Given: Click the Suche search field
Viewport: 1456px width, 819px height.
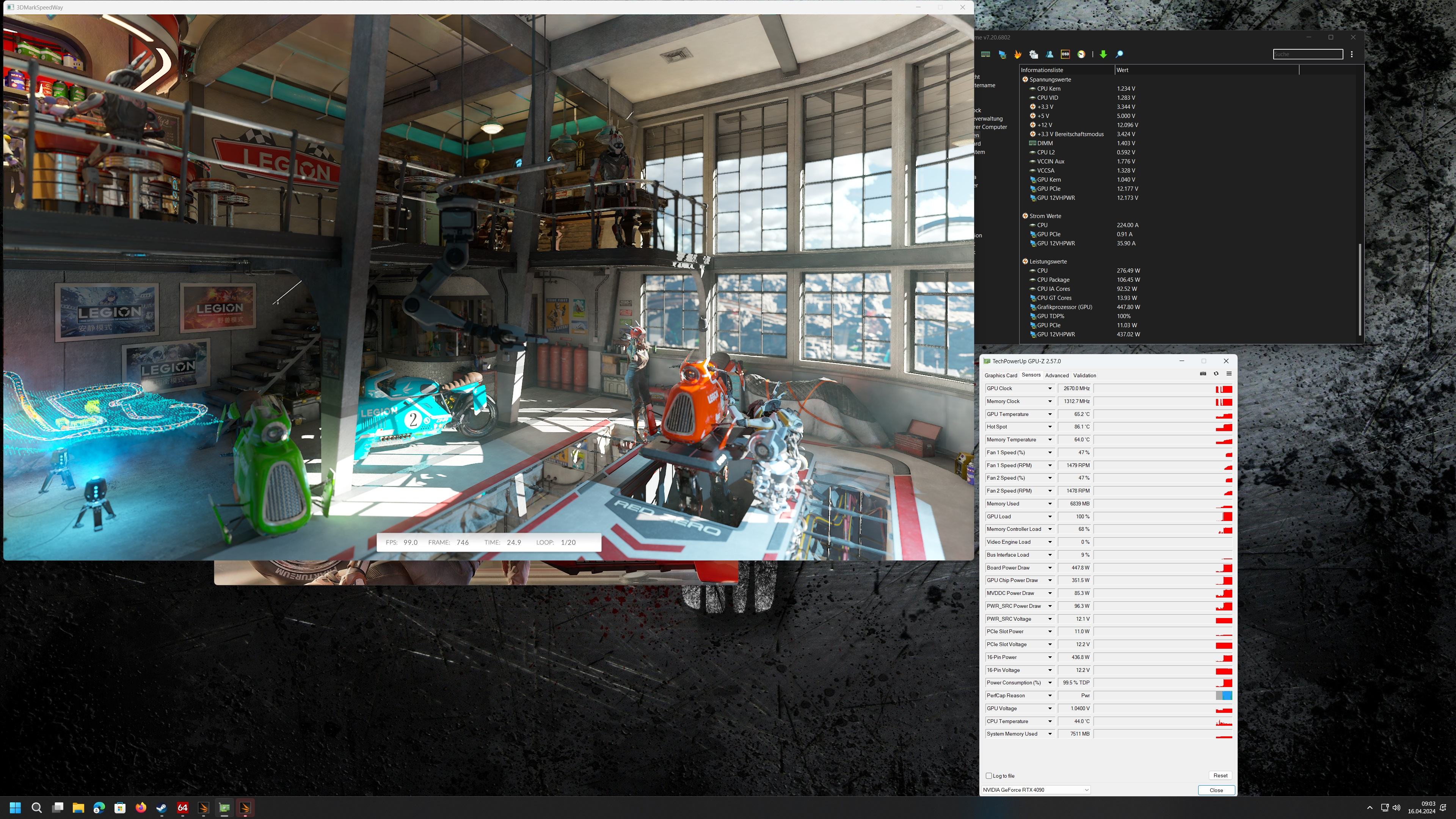Looking at the screenshot, I should pos(1307,54).
